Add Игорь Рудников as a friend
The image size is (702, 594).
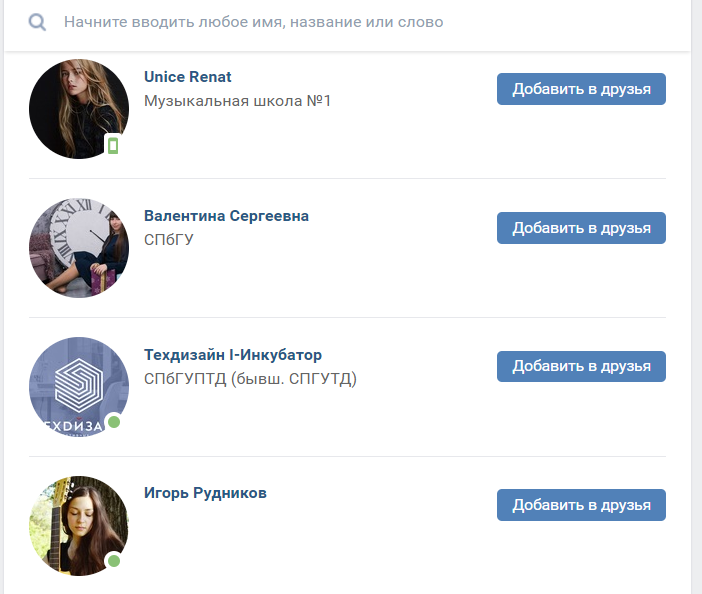coord(581,505)
